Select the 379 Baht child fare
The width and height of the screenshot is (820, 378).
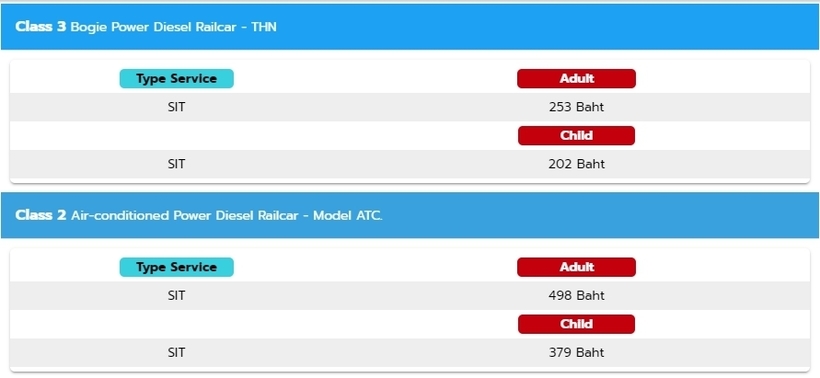pyautogui.click(x=576, y=353)
